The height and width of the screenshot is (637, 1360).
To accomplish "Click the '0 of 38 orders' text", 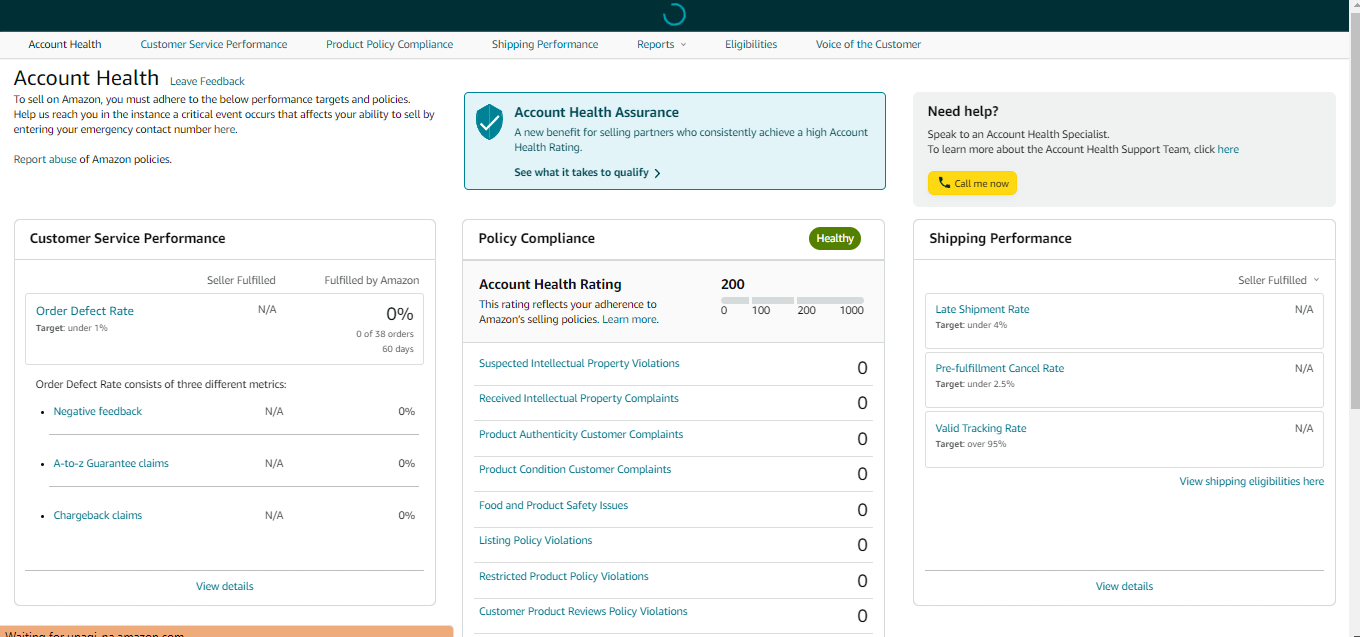I will (385, 334).
